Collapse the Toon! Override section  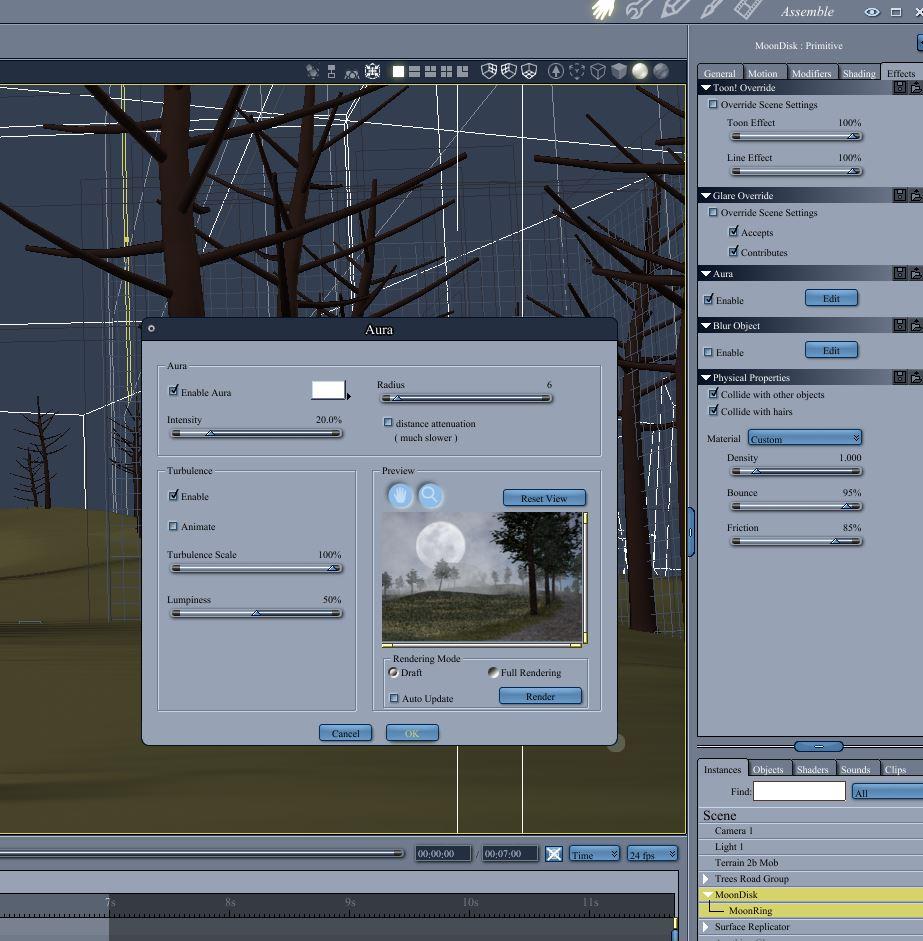pyautogui.click(x=706, y=88)
